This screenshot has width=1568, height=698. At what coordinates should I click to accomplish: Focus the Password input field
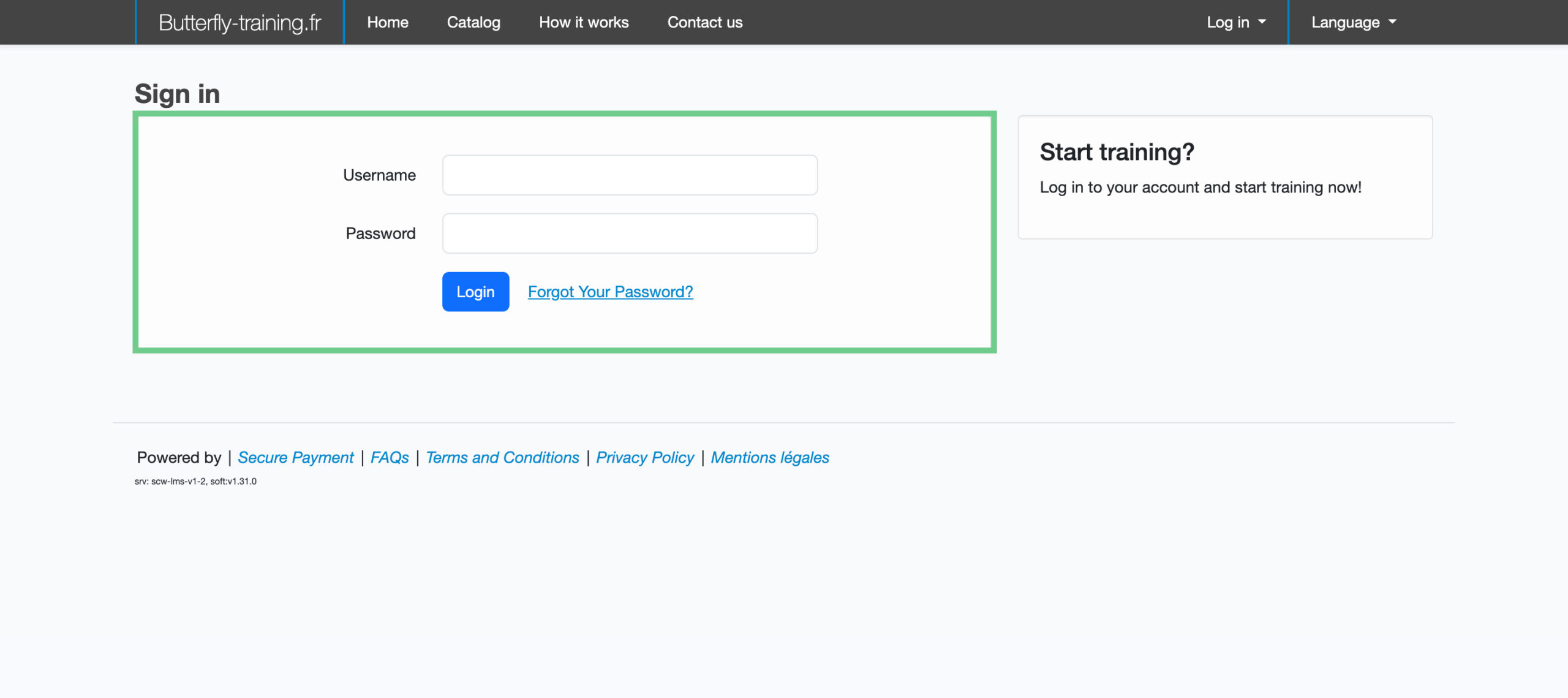coord(630,233)
